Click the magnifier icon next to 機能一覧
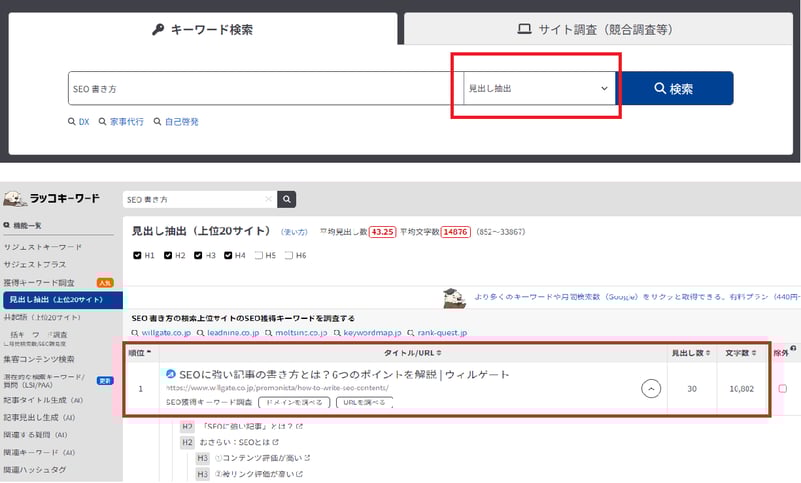 tap(7, 225)
